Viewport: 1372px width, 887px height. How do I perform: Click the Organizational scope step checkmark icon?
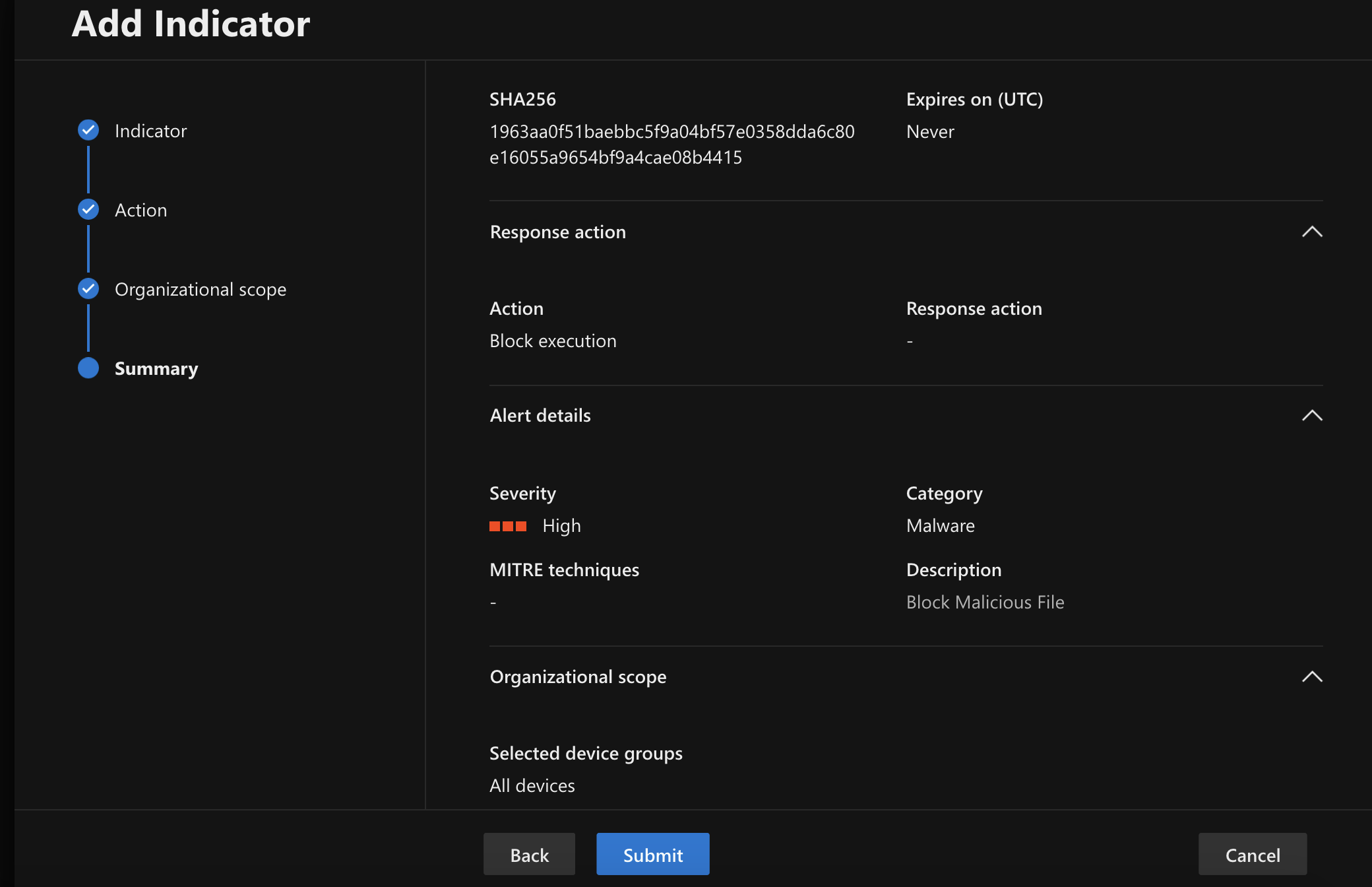[x=88, y=289]
